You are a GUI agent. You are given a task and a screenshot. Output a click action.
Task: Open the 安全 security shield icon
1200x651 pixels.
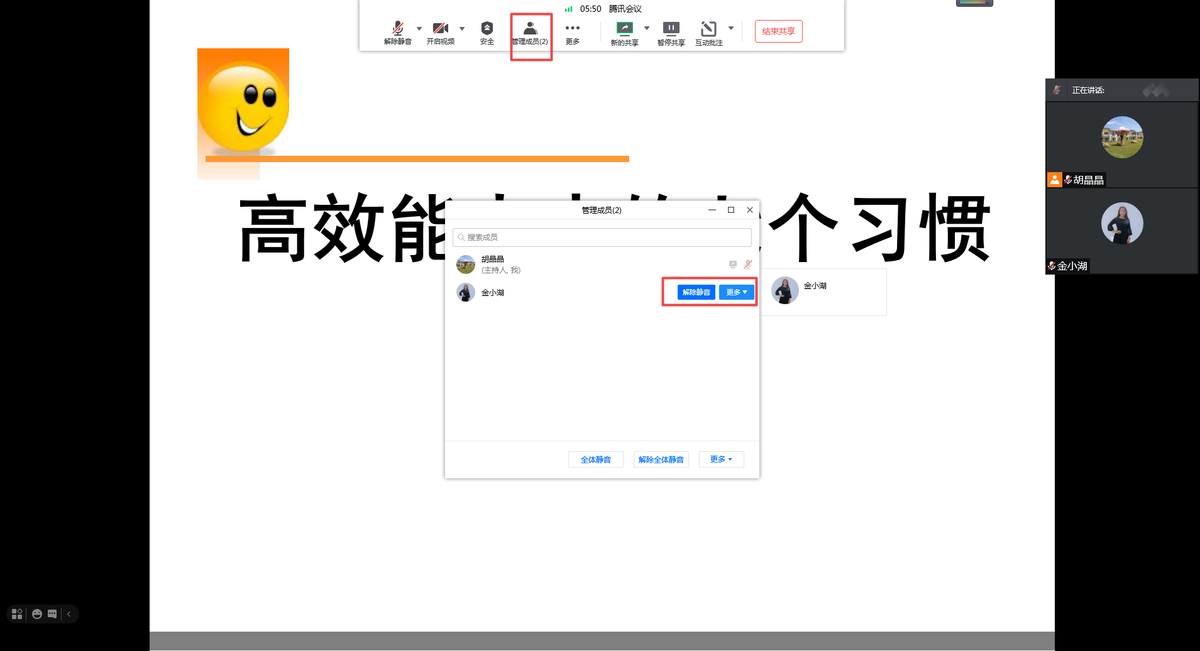(487, 30)
